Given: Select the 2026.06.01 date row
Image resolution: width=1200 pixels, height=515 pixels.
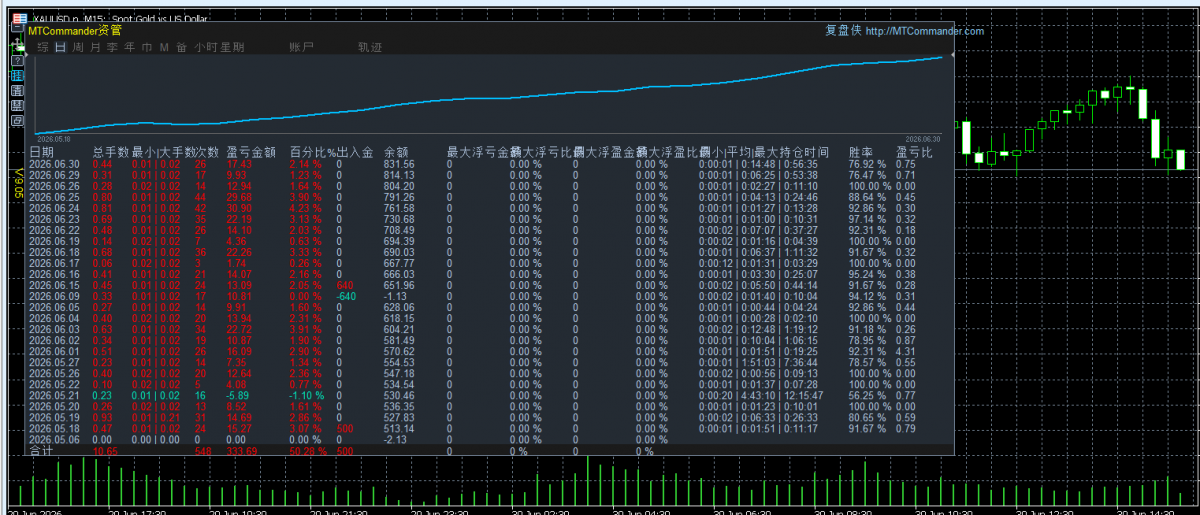Looking at the screenshot, I should click(x=54, y=351).
